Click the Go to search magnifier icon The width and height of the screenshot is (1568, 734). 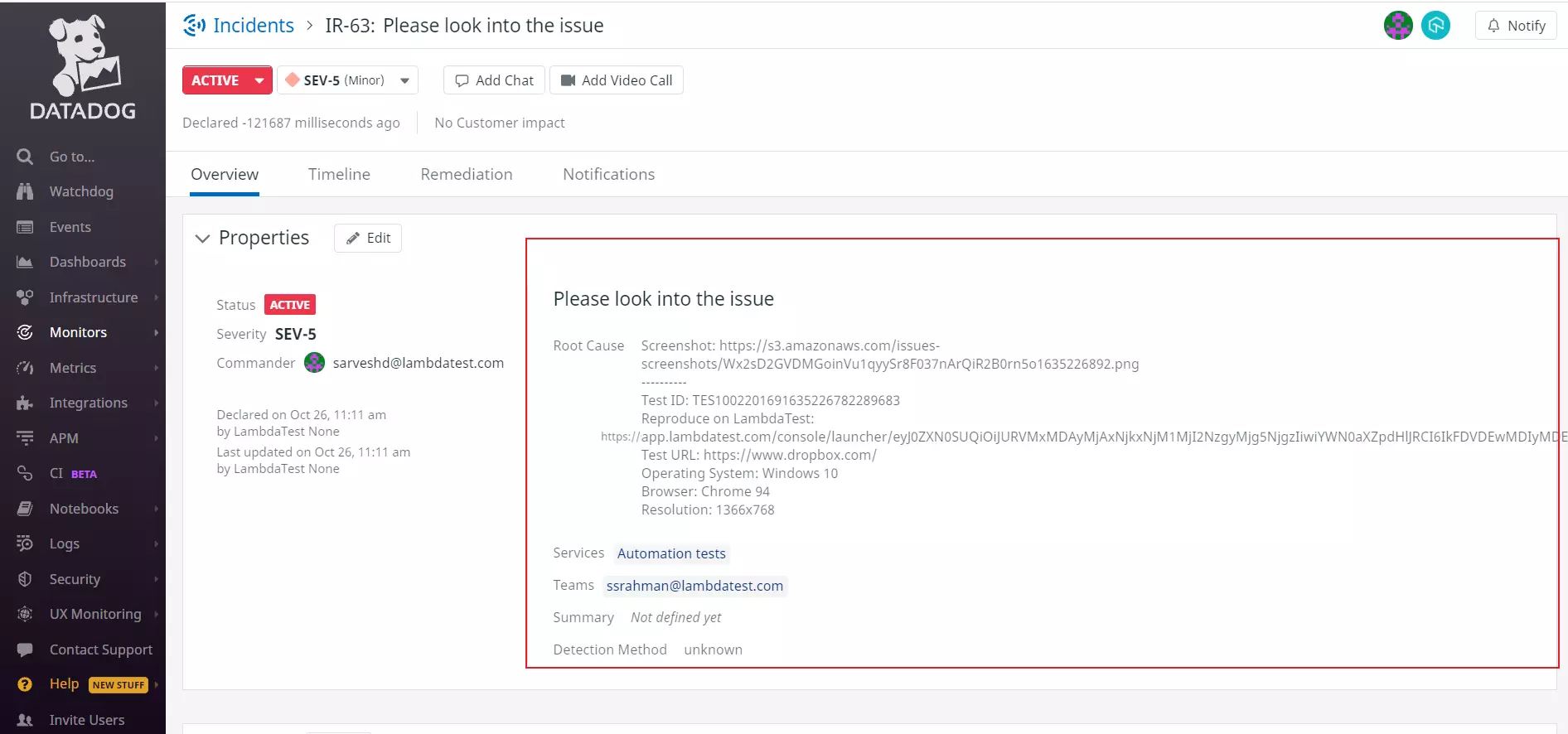pyautogui.click(x=25, y=157)
